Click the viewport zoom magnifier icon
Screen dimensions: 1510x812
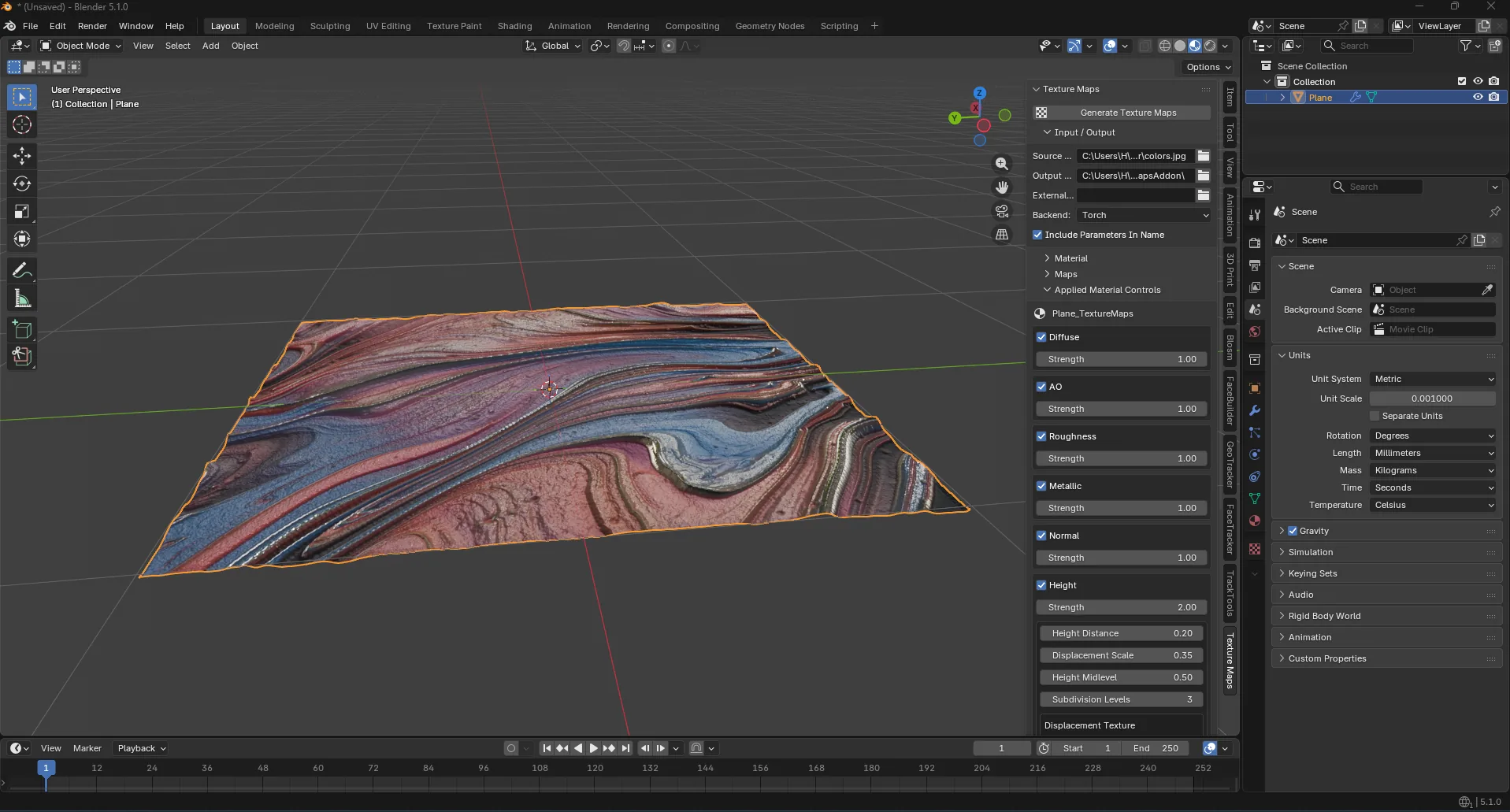(x=1002, y=164)
